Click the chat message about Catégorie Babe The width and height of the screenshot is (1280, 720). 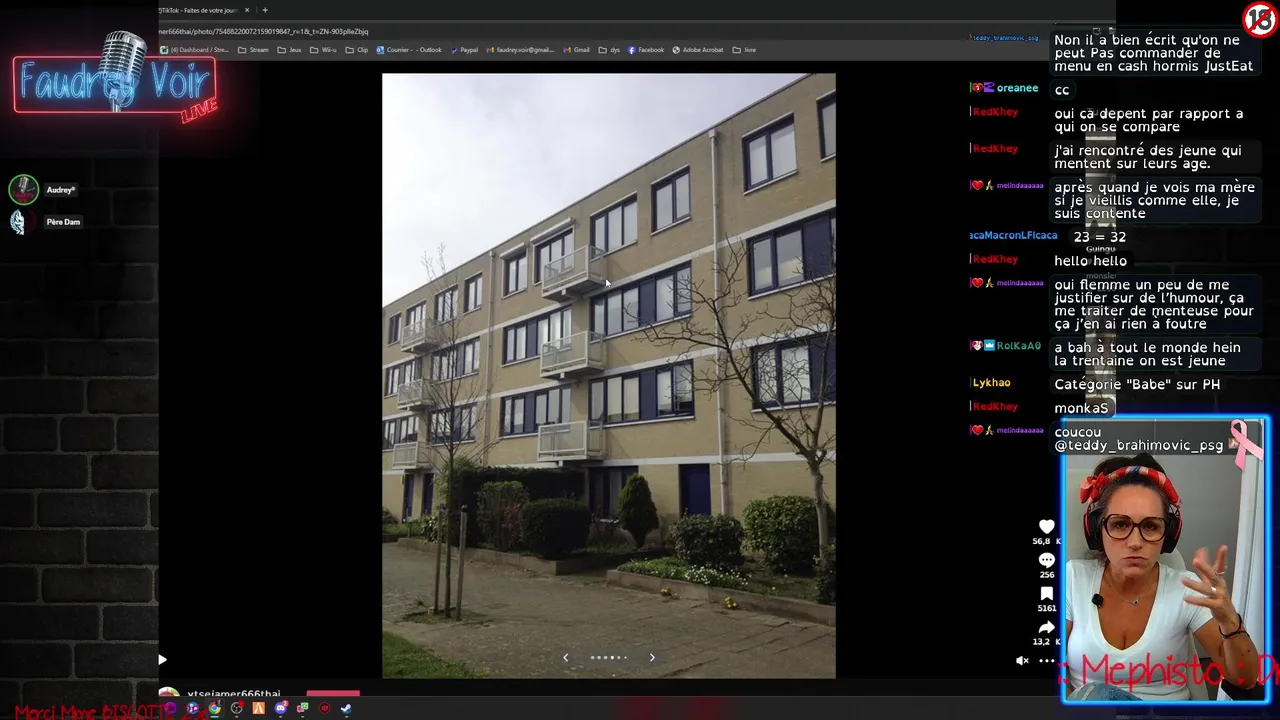point(1137,384)
